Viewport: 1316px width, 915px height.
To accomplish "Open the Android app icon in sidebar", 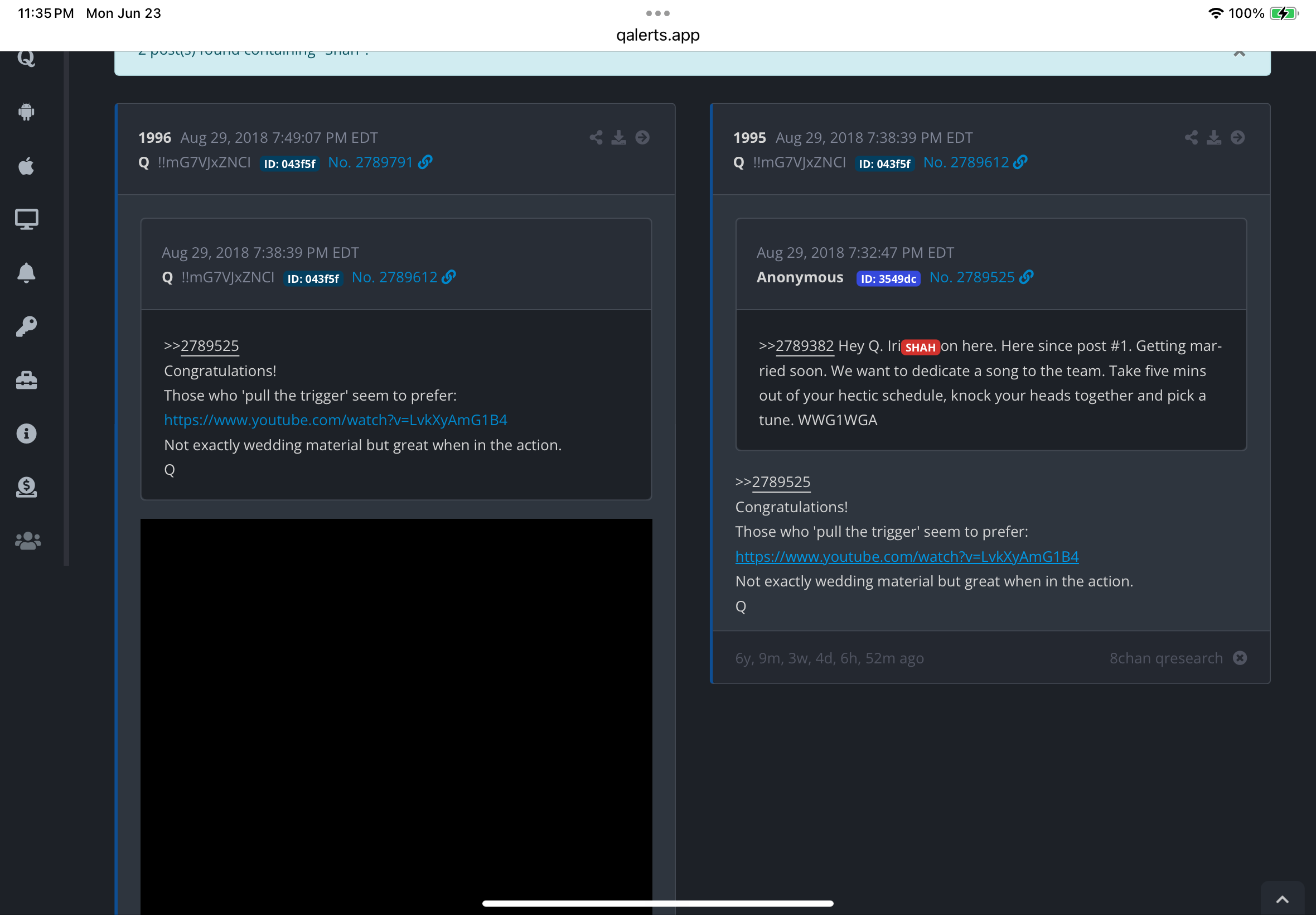I will pos(26,111).
